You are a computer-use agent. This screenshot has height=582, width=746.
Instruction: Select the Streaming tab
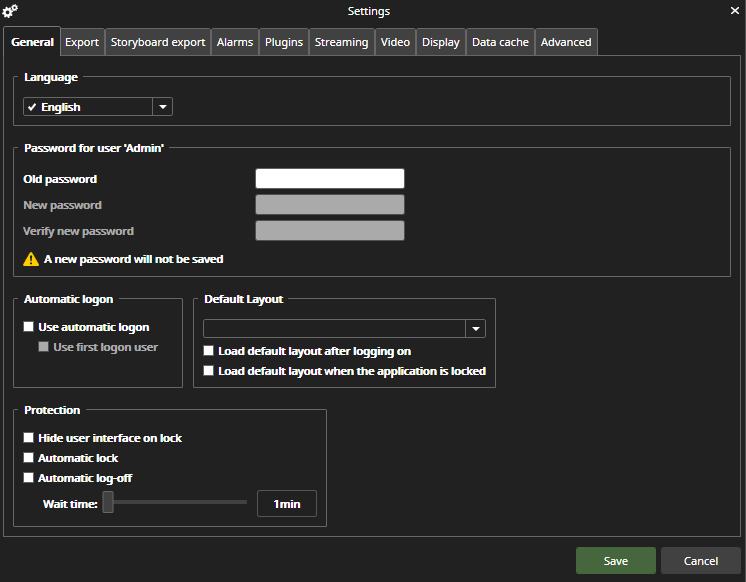tap(341, 42)
